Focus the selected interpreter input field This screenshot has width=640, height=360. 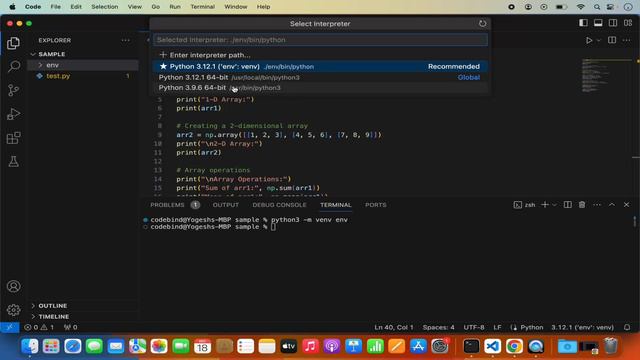pyautogui.click(x=320, y=40)
